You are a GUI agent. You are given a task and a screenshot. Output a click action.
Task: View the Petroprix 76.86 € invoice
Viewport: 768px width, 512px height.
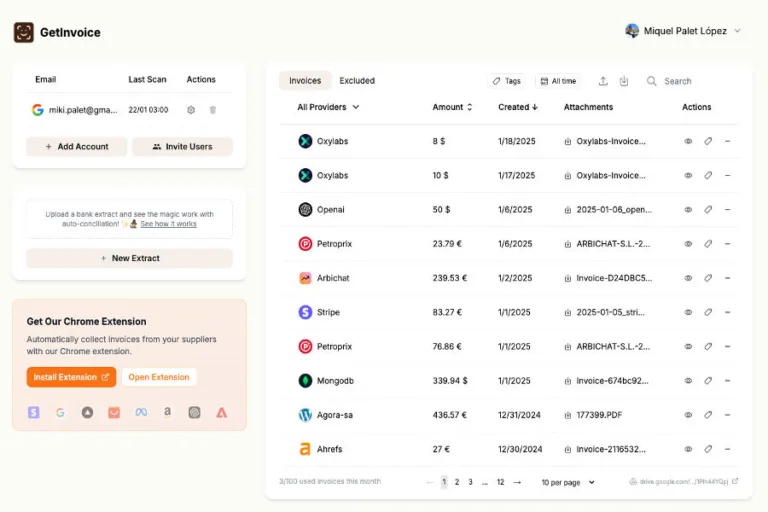point(688,346)
